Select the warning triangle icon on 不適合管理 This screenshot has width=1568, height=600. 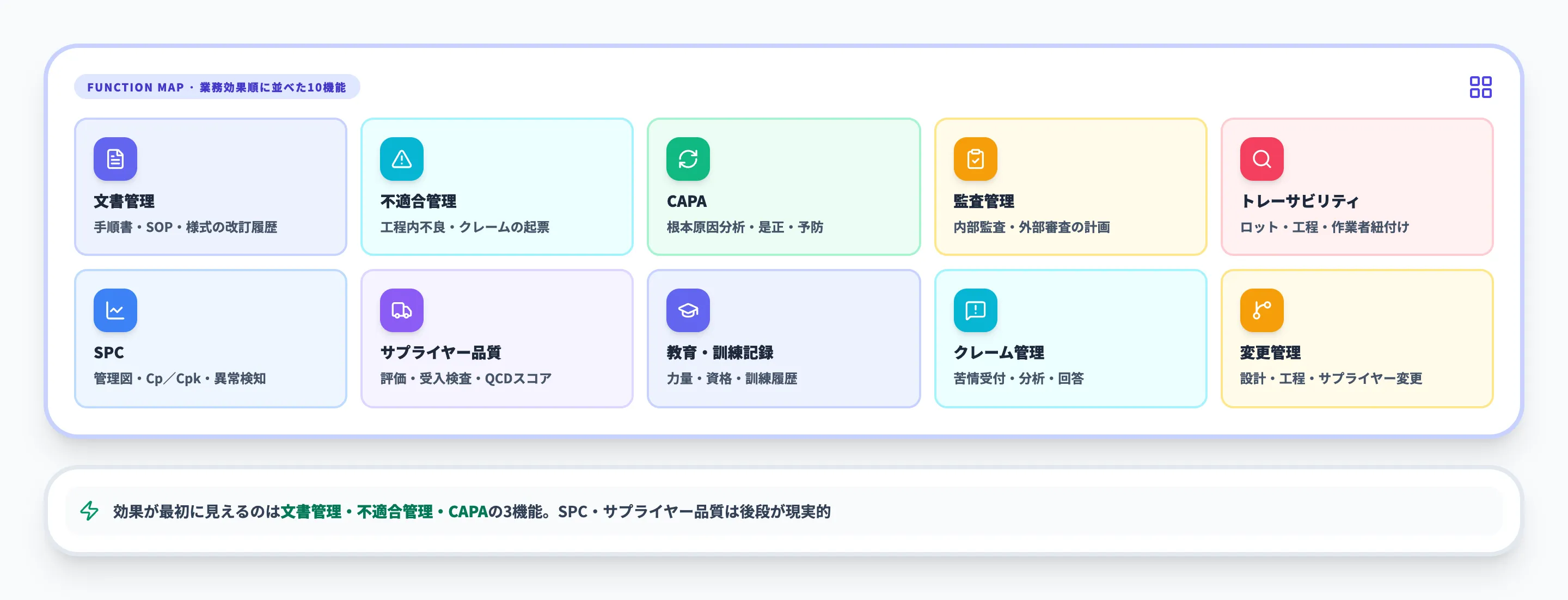click(401, 159)
